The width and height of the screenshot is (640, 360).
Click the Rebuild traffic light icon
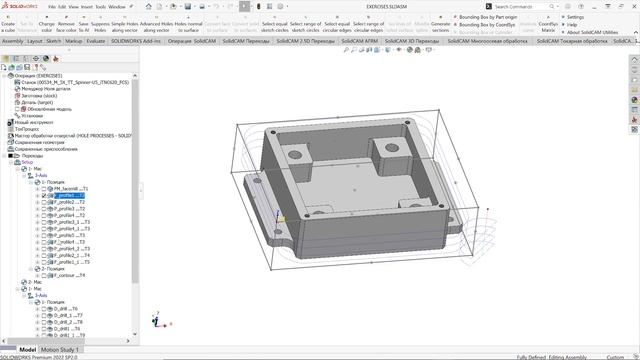click(x=258, y=7)
